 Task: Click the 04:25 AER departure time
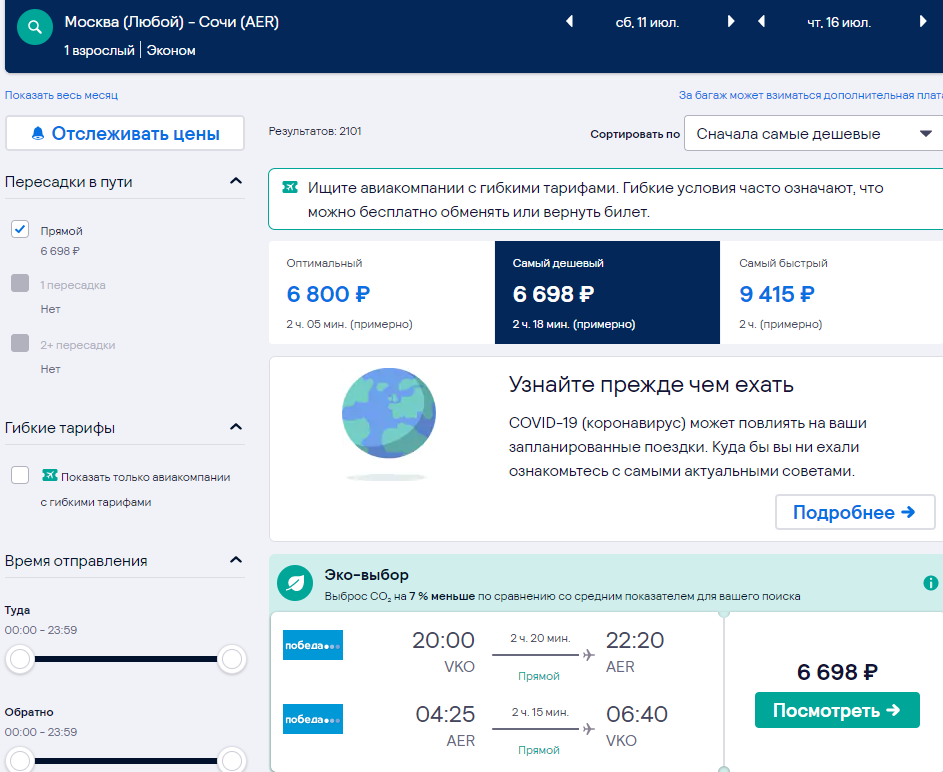[x=445, y=714]
